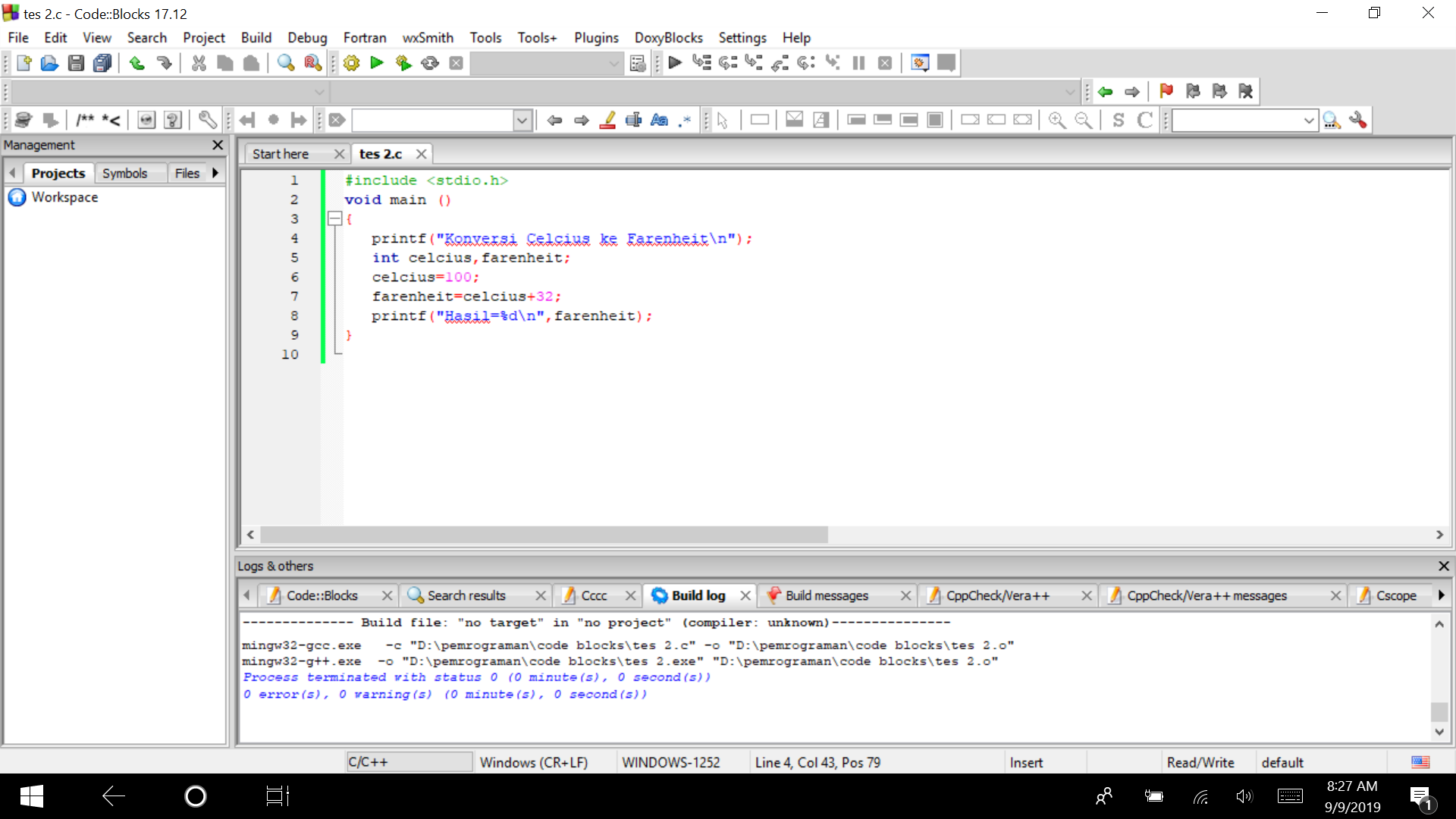Open the Cscope log tab
1456x819 pixels.
1396,595
